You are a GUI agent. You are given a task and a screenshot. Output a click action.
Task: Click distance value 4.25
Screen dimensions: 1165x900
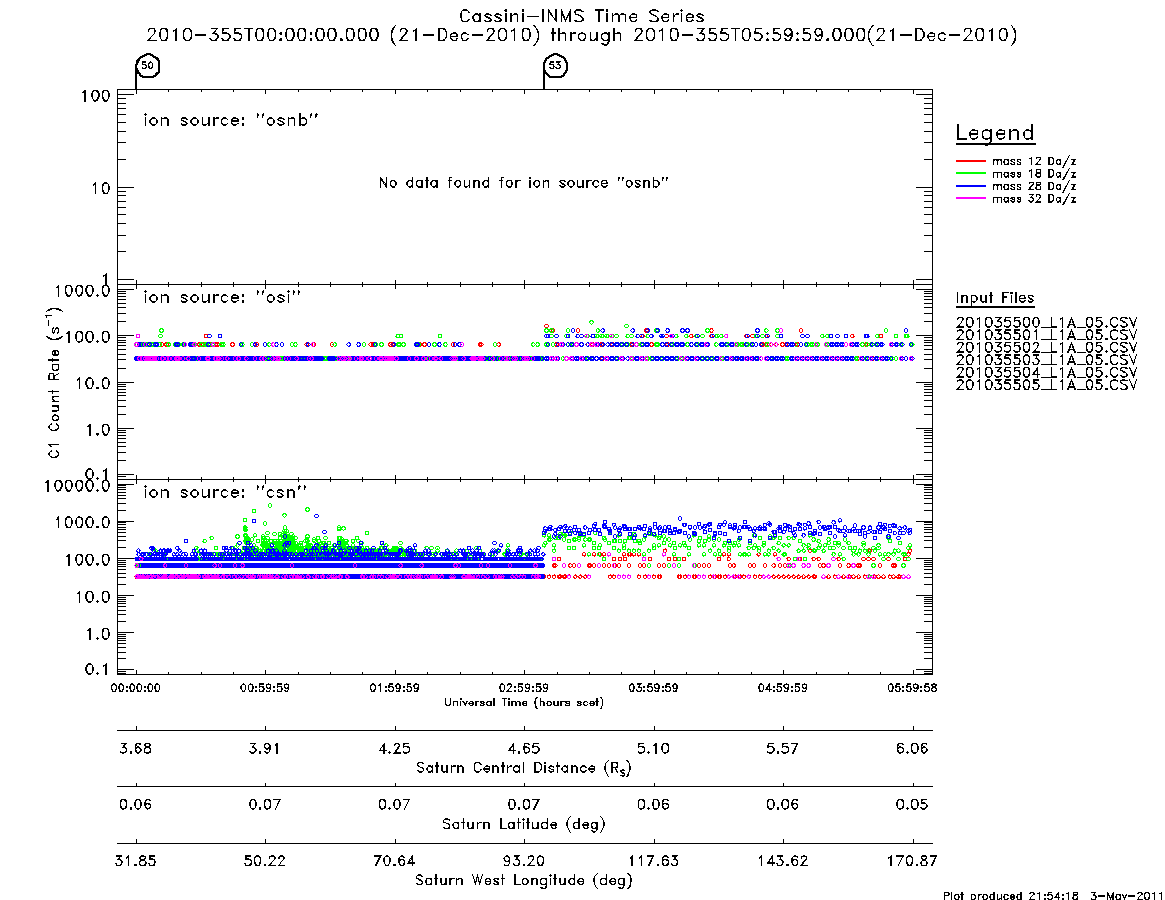coord(395,748)
